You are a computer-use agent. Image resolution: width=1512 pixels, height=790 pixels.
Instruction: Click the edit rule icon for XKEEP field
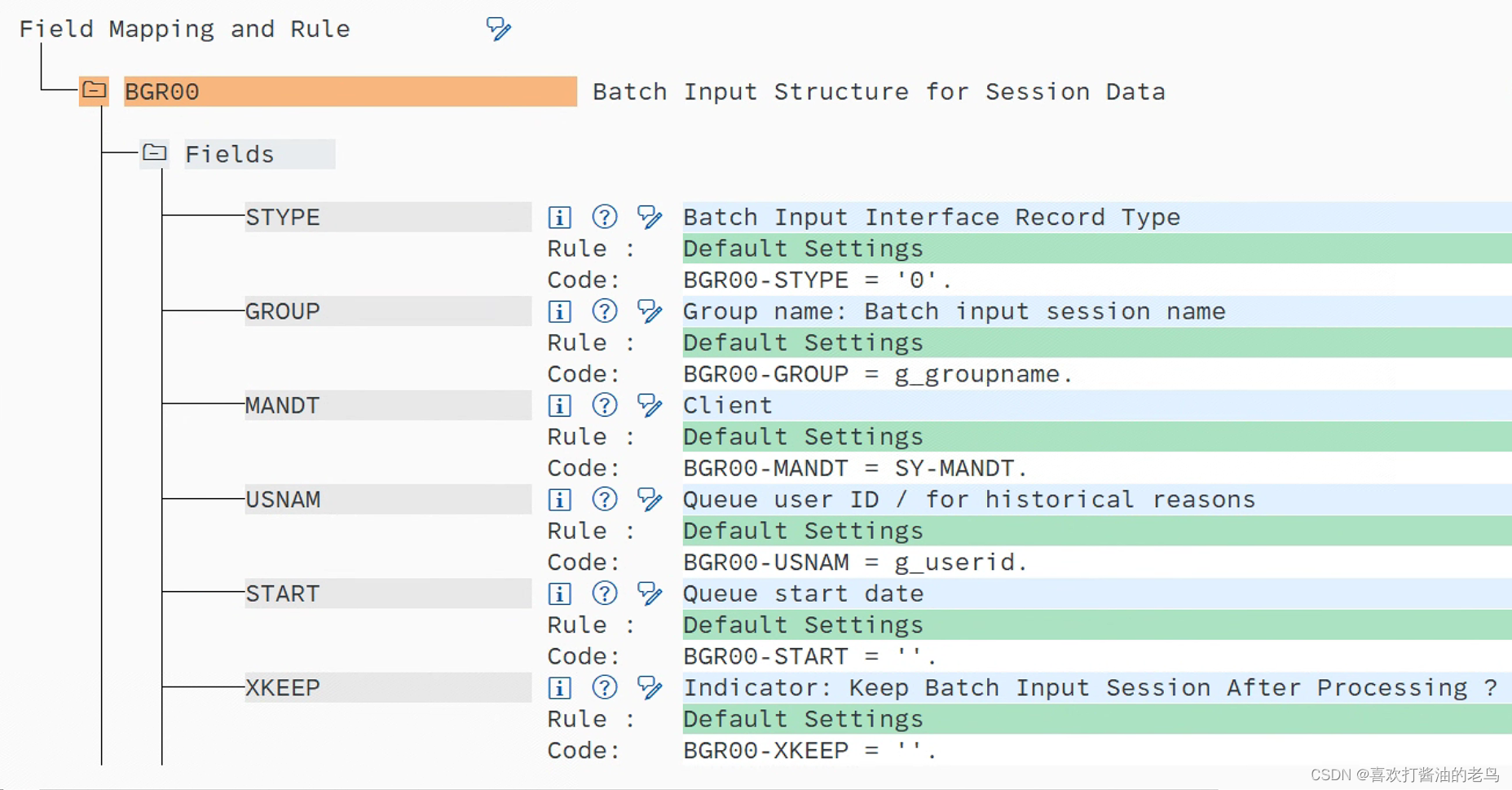click(x=650, y=687)
